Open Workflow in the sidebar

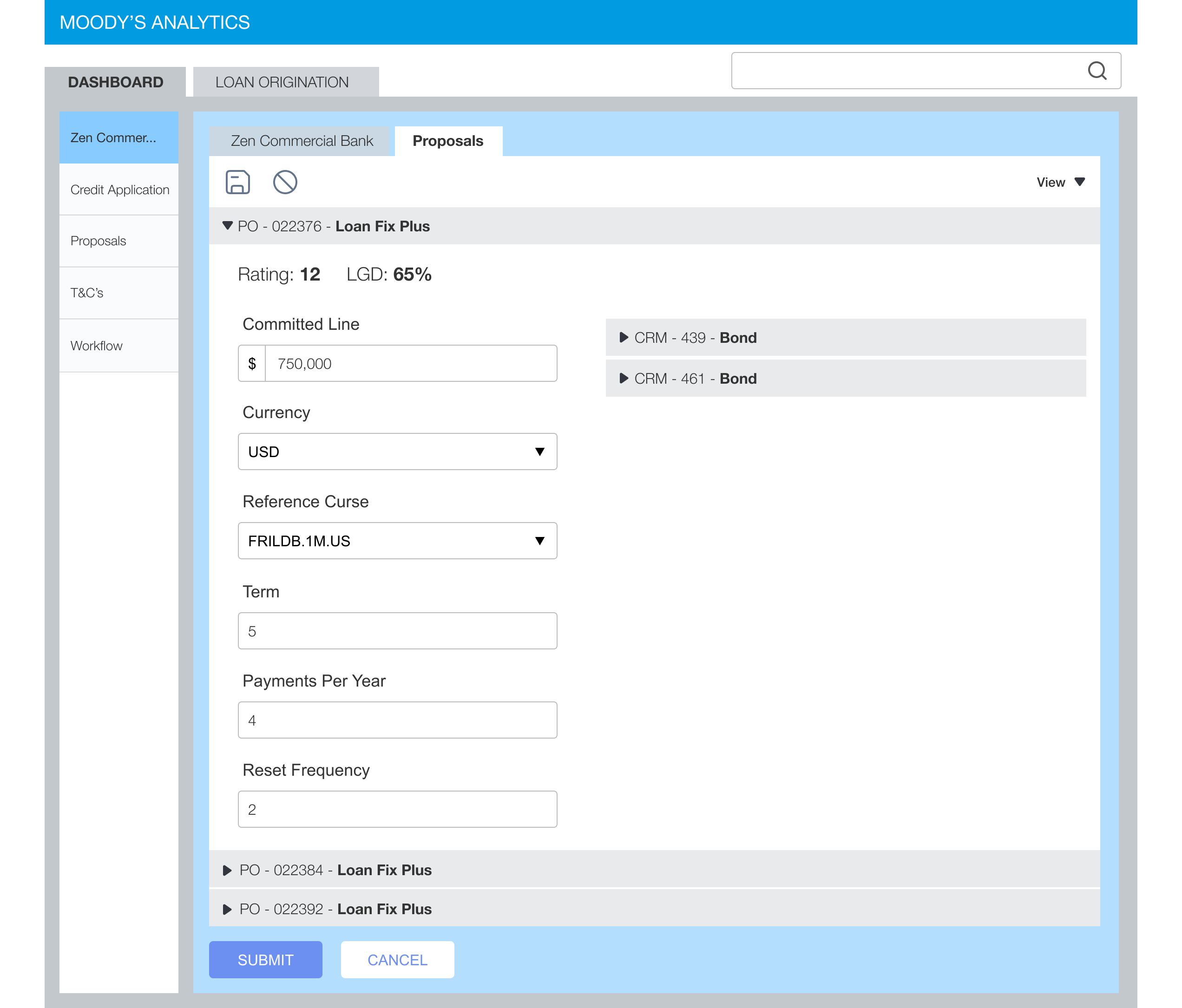[x=96, y=346]
